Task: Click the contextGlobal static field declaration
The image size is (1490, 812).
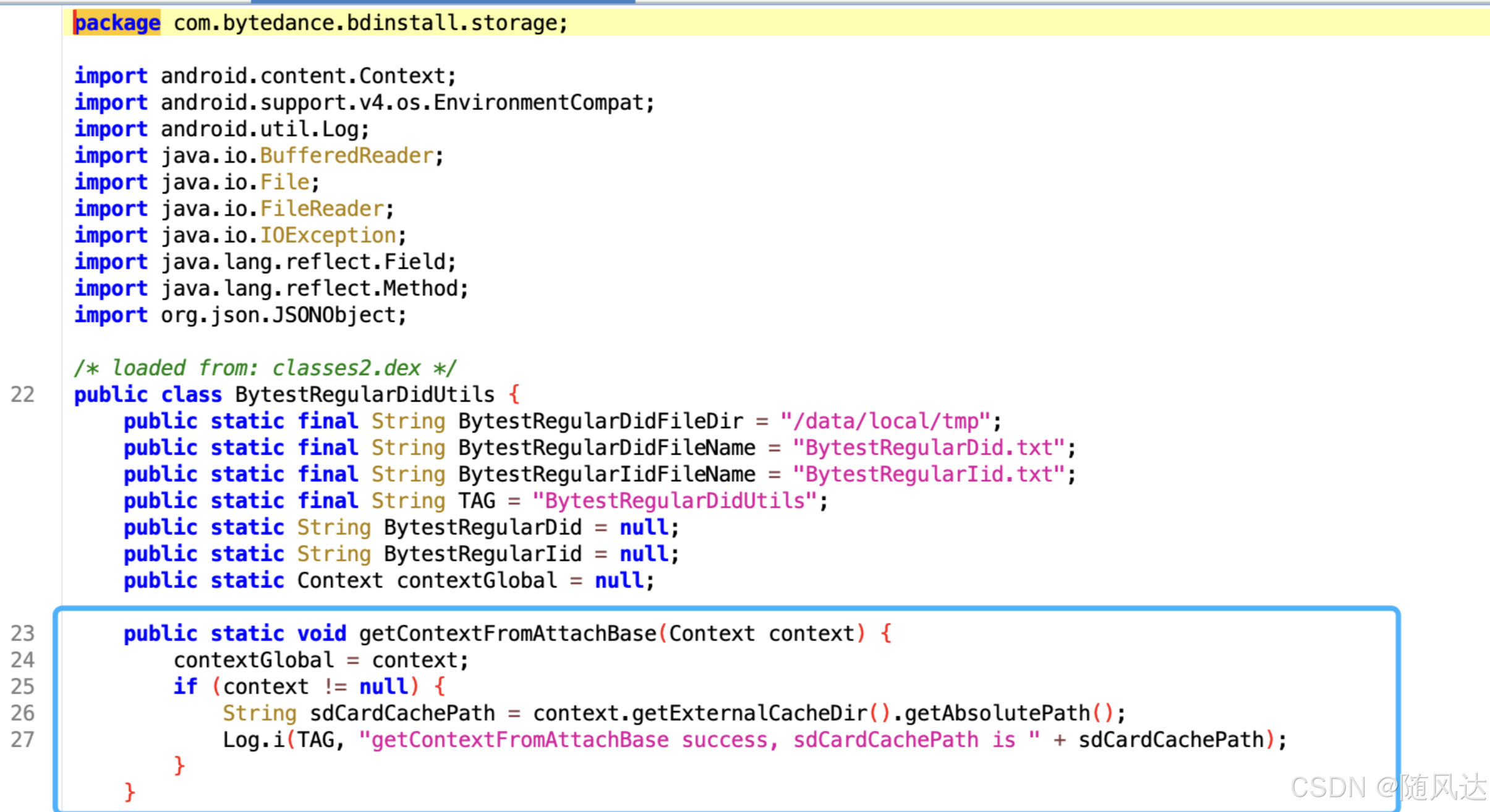Action: [x=476, y=581]
